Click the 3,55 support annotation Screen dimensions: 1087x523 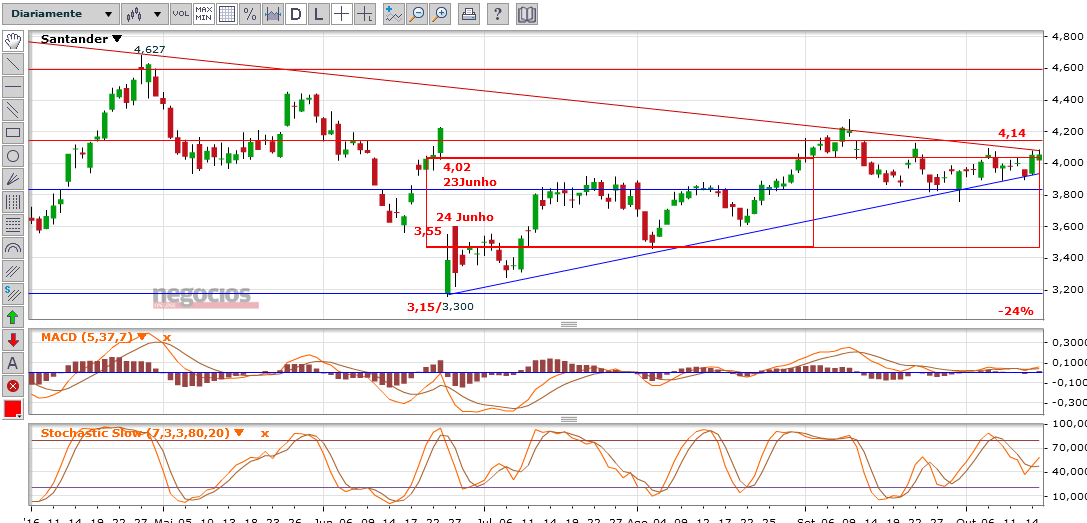pos(428,230)
